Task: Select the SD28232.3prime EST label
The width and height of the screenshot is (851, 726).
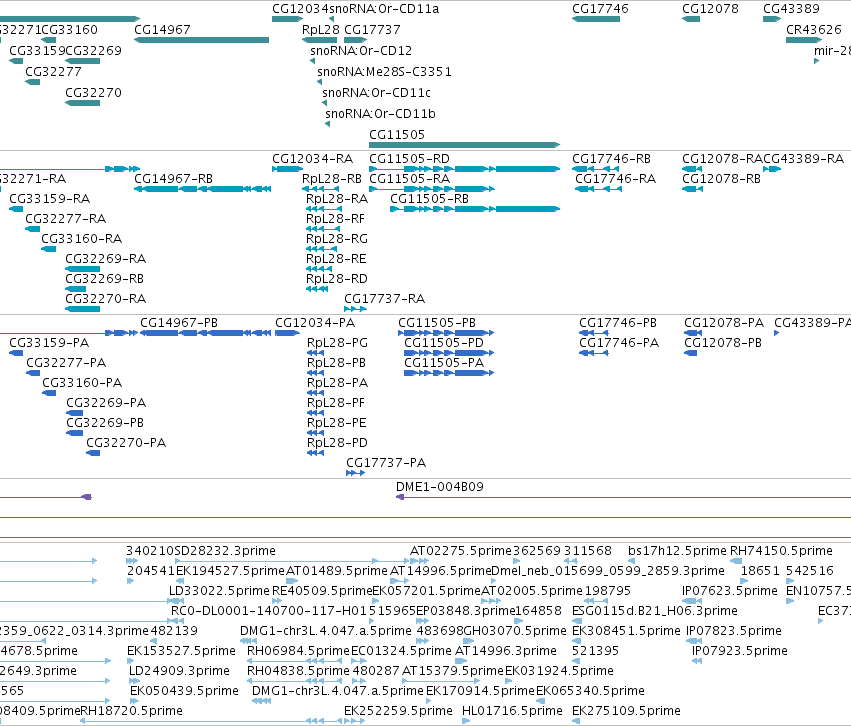Action: [x=225, y=551]
